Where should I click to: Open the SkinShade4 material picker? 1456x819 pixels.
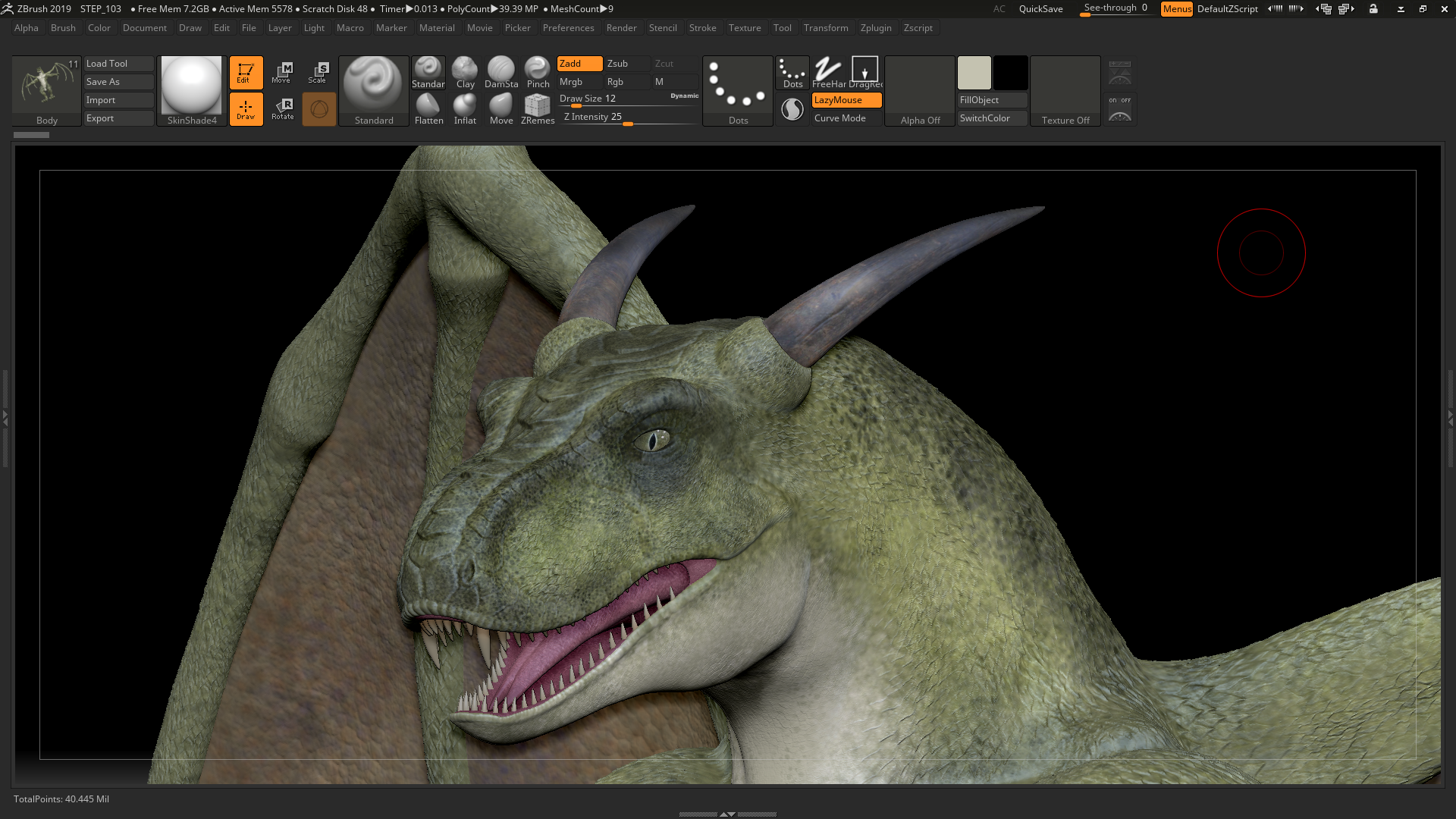pyautogui.click(x=192, y=89)
